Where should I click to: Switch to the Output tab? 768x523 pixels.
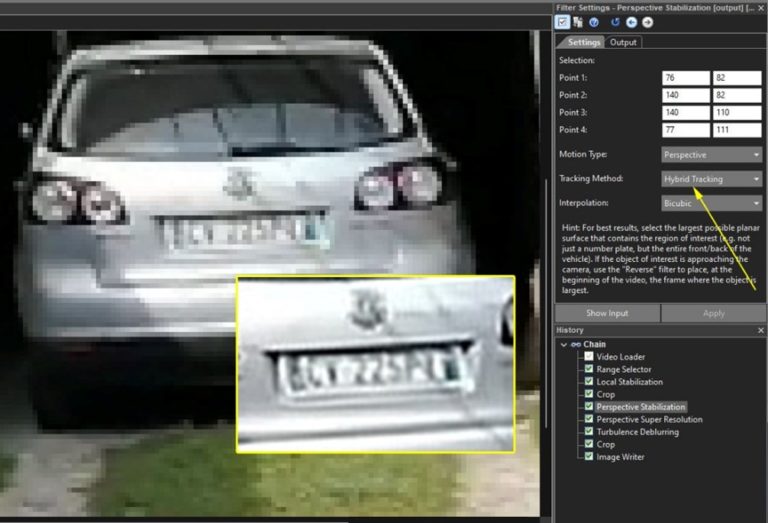623,43
